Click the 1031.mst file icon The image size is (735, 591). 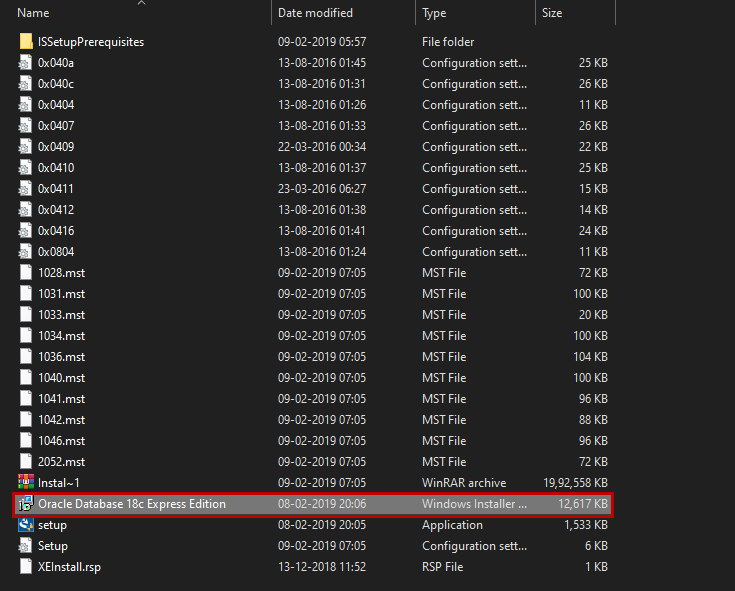26,293
